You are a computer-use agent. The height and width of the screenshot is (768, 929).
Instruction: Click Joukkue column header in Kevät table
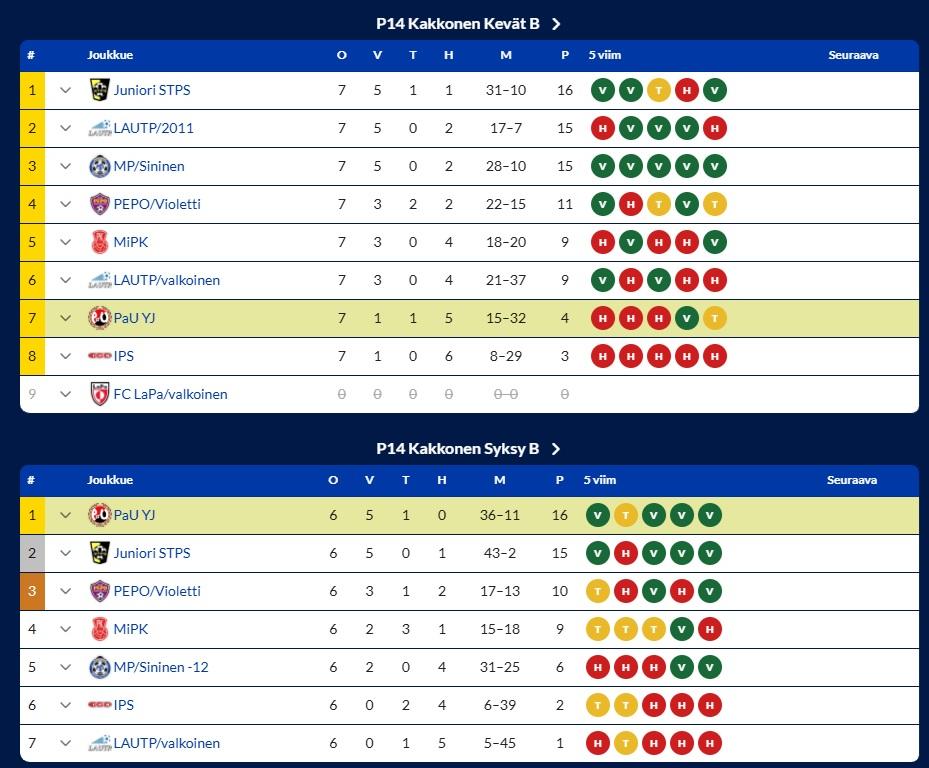[x=110, y=55]
